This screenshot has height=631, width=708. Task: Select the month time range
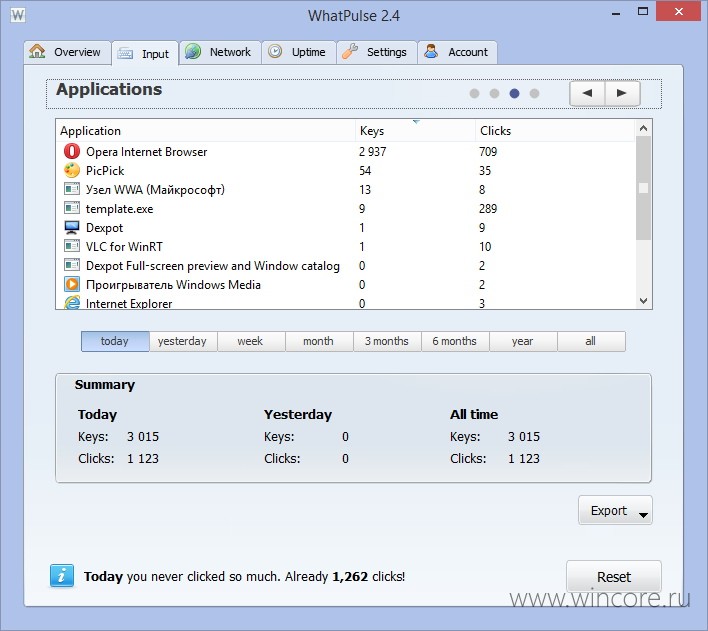319,341
